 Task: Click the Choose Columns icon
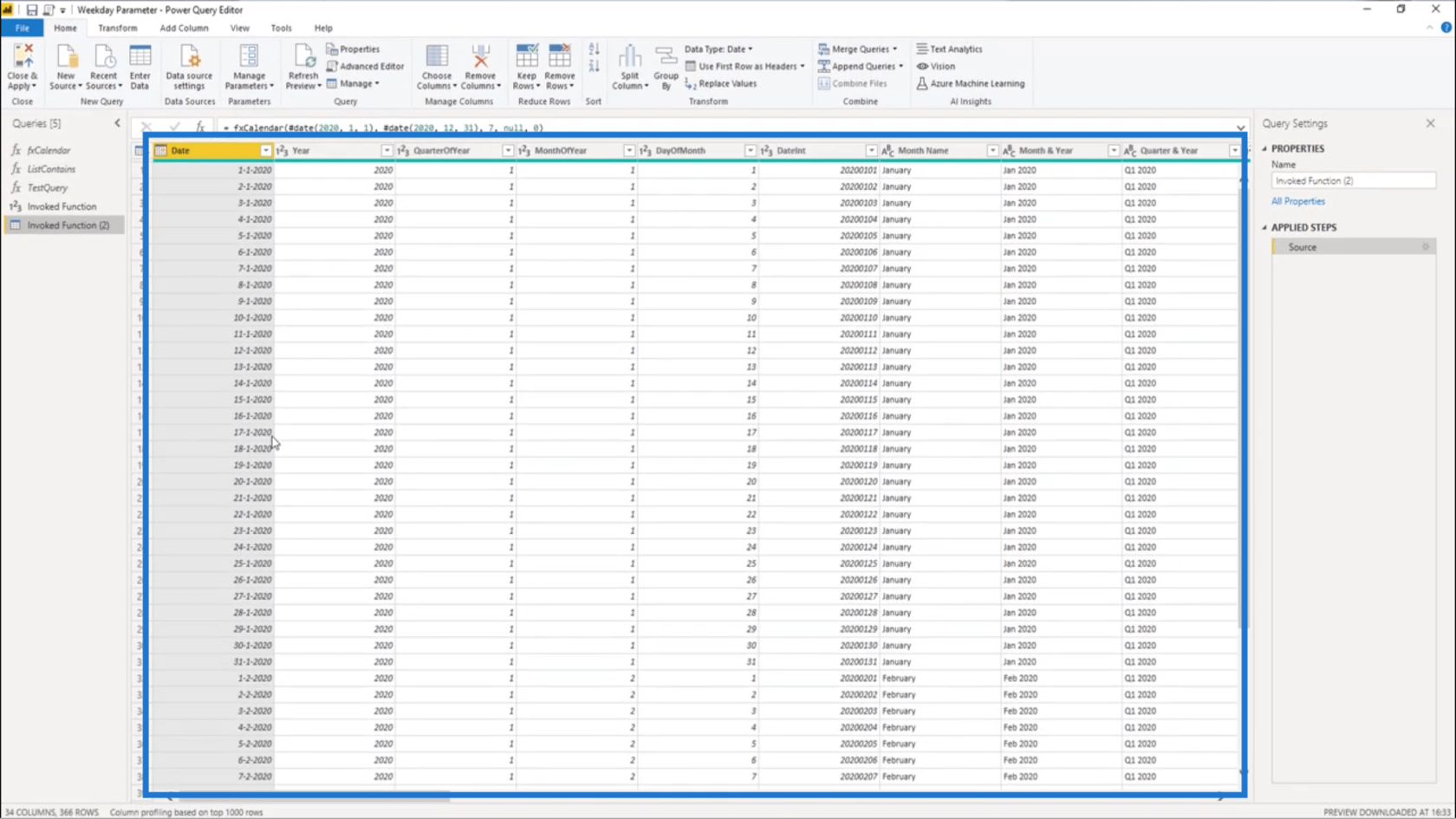click(437, 55)
